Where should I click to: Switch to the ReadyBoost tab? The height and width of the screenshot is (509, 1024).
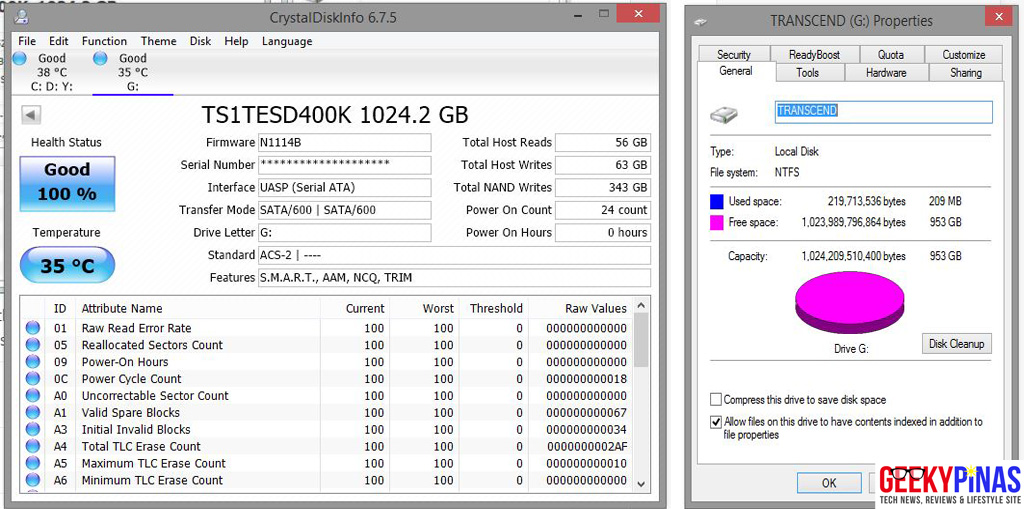(x=814, y=54)
